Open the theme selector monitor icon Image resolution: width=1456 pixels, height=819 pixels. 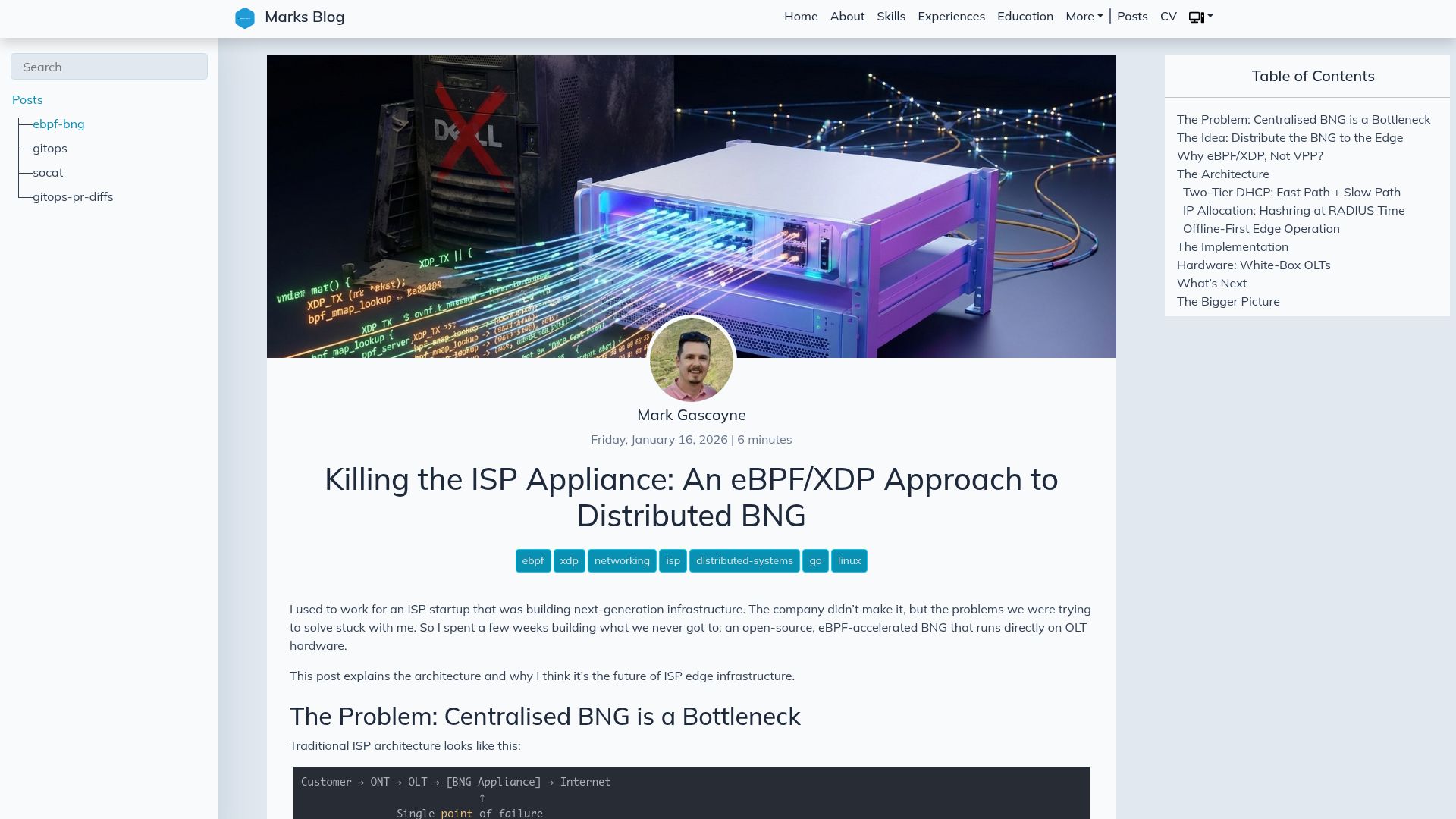click(x=1200, y=17)
